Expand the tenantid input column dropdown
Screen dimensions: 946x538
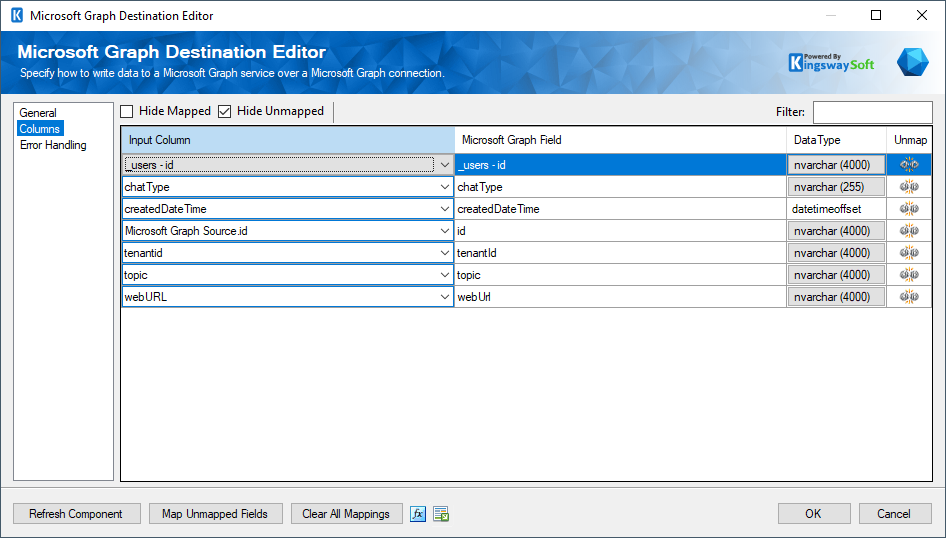[x=445, y=253]
